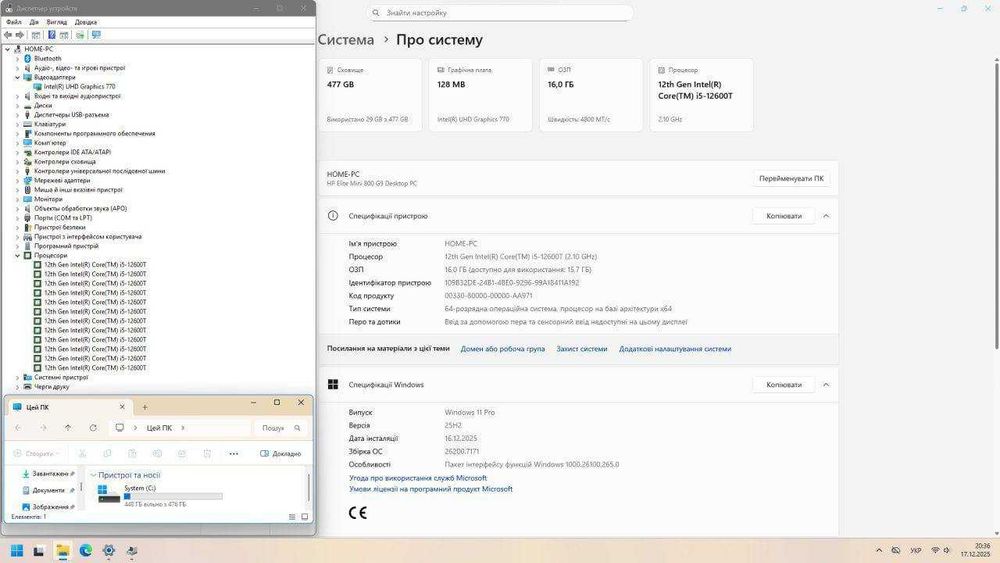Collapse the HOME-PC root node
This screenshot has height=563, width=1000.
click(x=8, y=49)
